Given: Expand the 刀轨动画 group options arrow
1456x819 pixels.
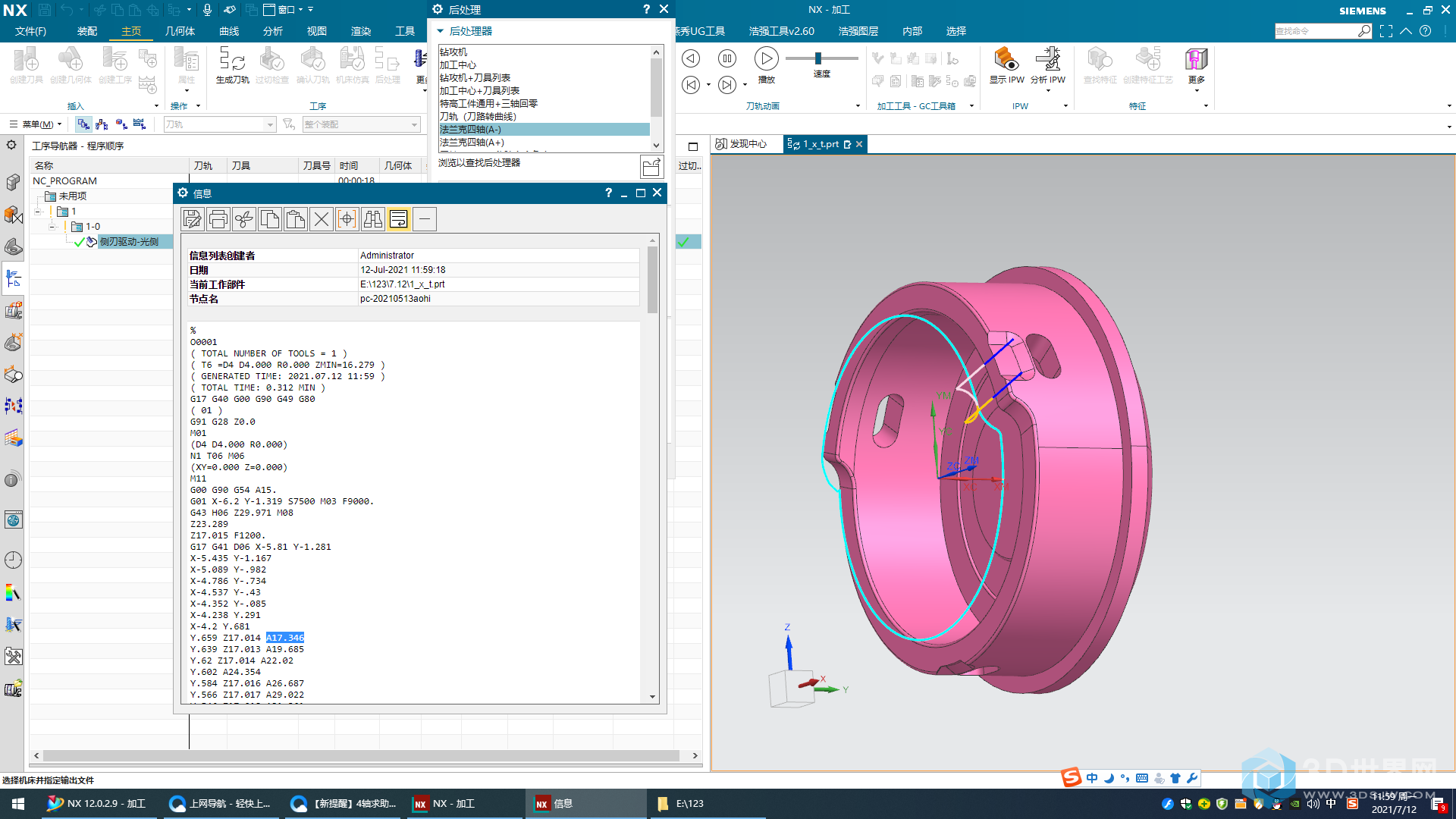Looking at the screenshot, I should pyautogui.click(x=858, y=106).
